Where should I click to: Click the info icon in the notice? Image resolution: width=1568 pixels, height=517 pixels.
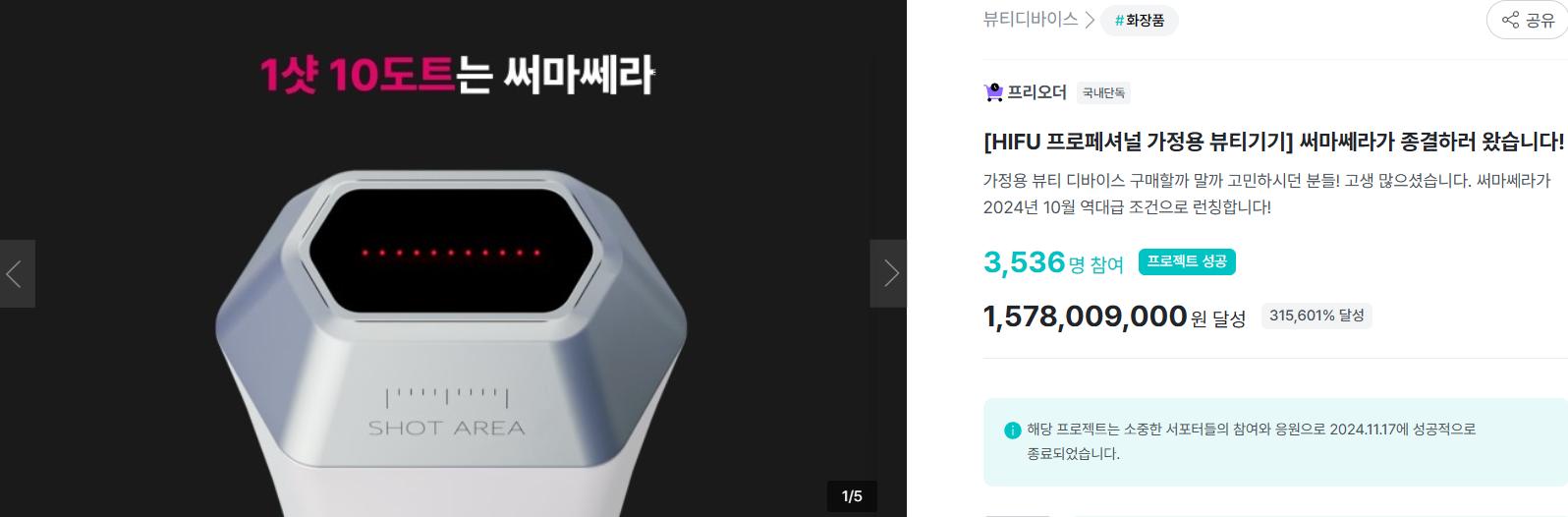[1012, 431]
